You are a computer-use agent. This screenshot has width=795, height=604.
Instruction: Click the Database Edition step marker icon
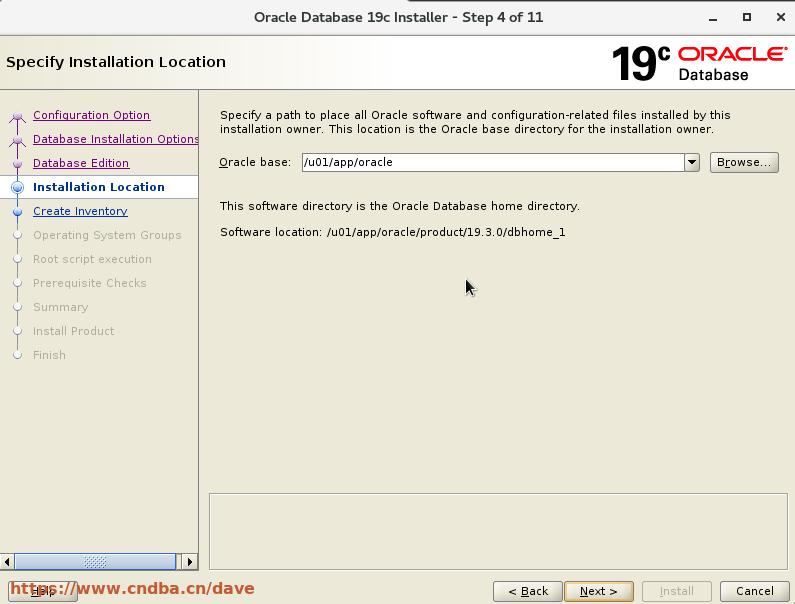click(x=18, y=164)
